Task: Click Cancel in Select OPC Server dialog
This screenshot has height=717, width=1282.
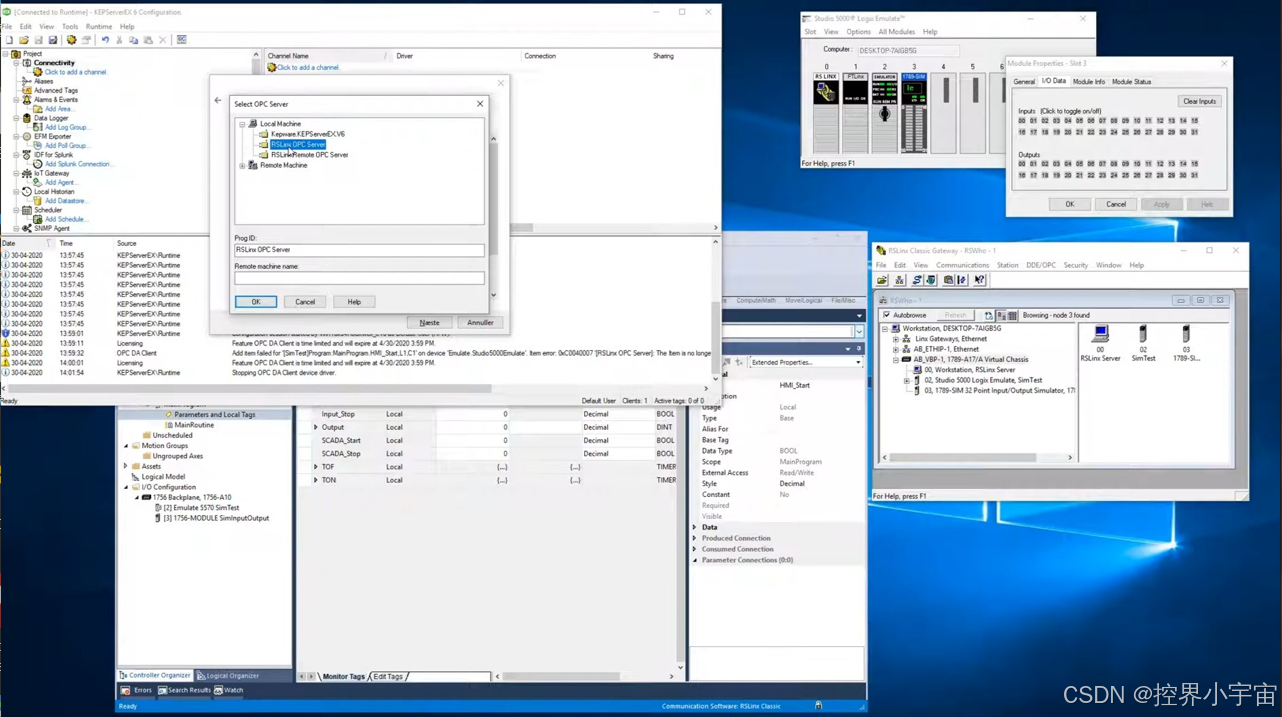Action: coord(305,302)
